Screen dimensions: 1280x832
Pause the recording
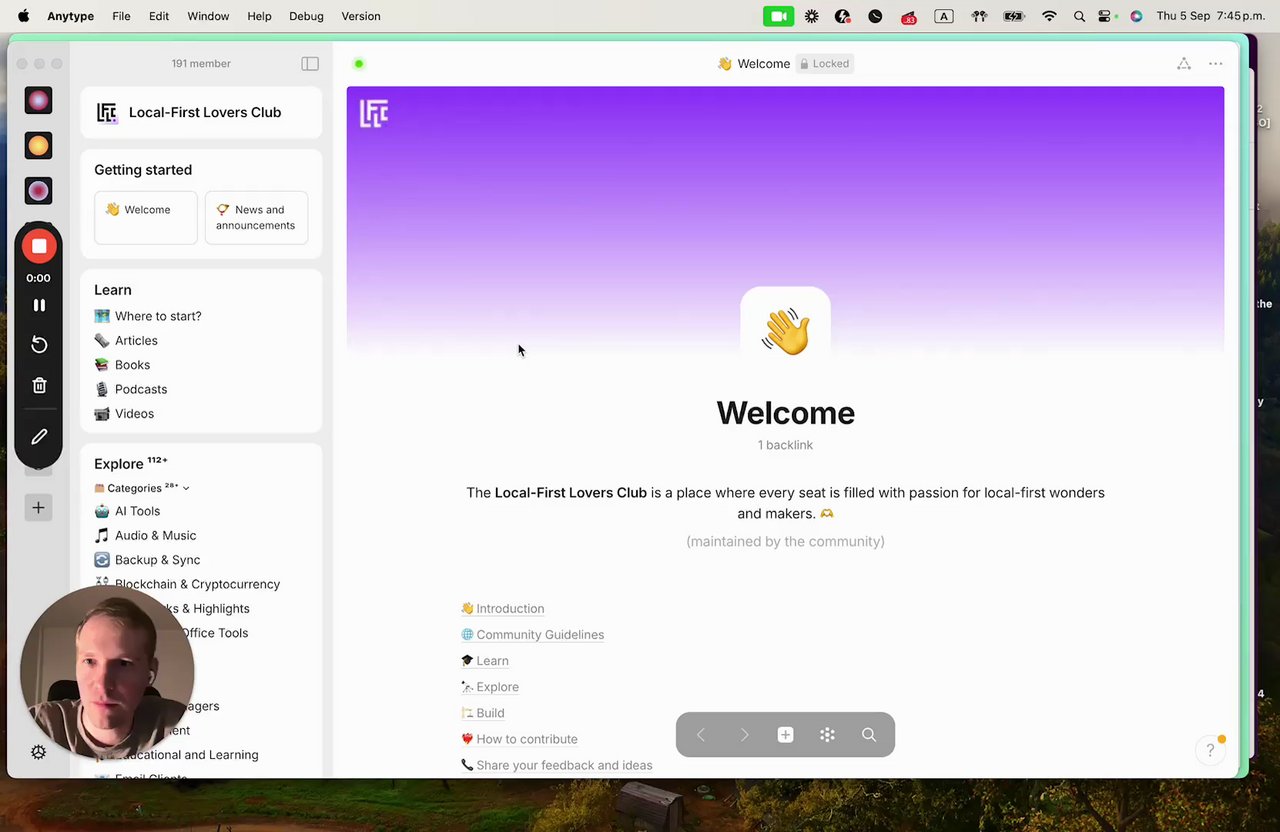point(39,305)
